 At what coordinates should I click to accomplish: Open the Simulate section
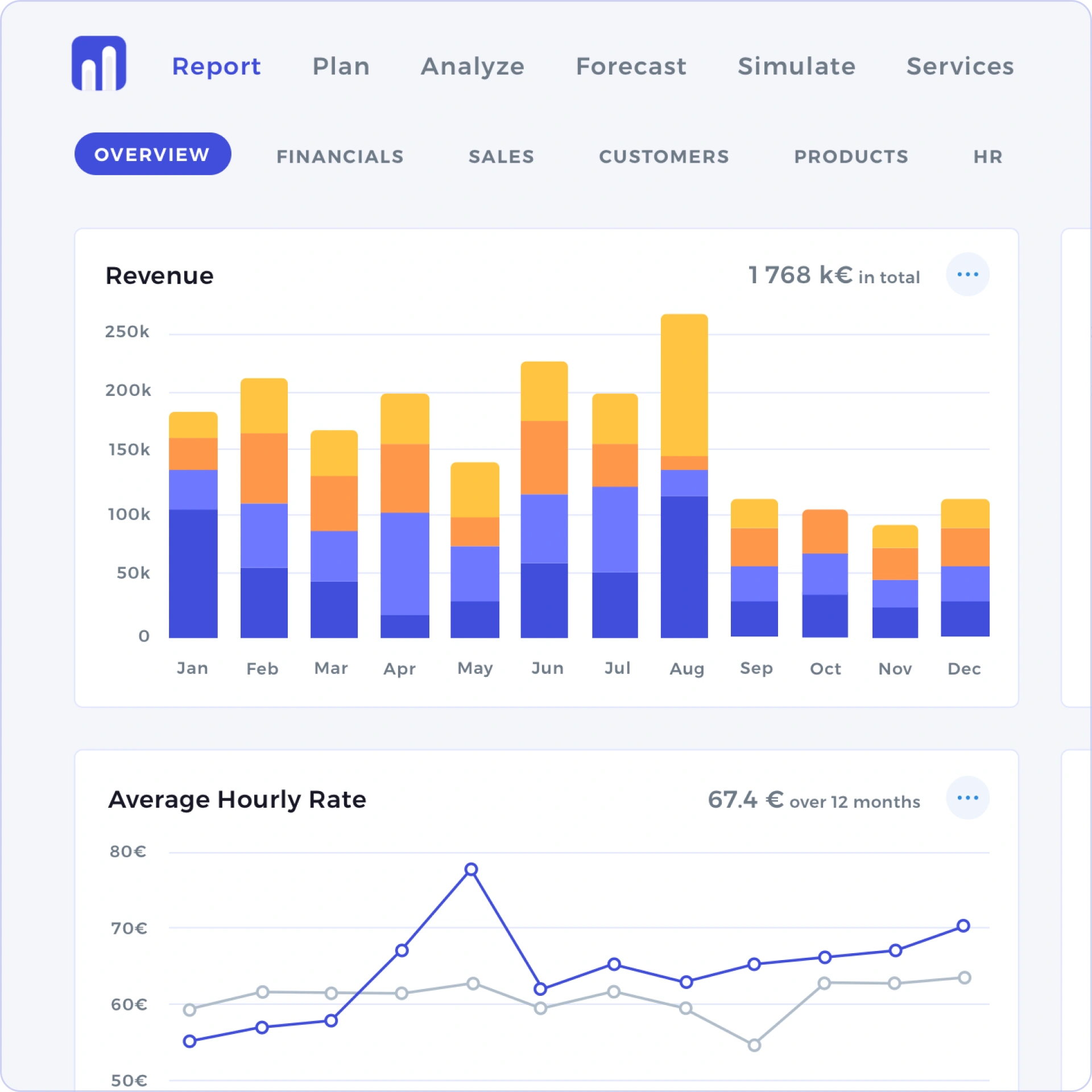click(796, 67)
